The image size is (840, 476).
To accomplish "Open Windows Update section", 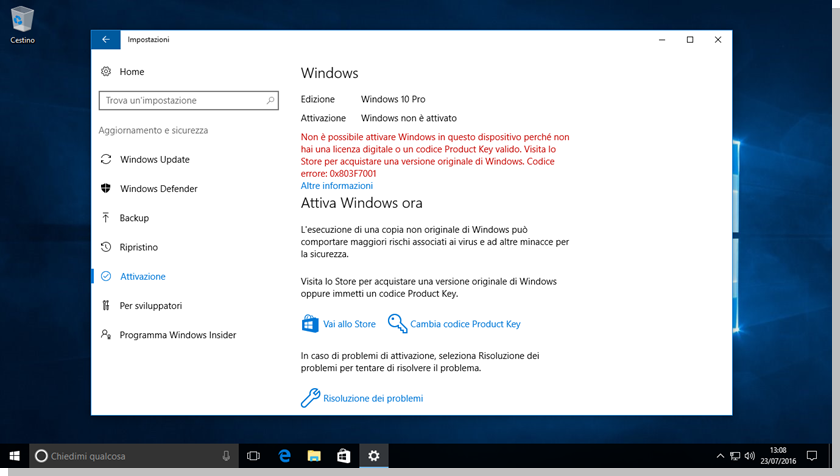I will pyautogui.click(x=155, y=160).
